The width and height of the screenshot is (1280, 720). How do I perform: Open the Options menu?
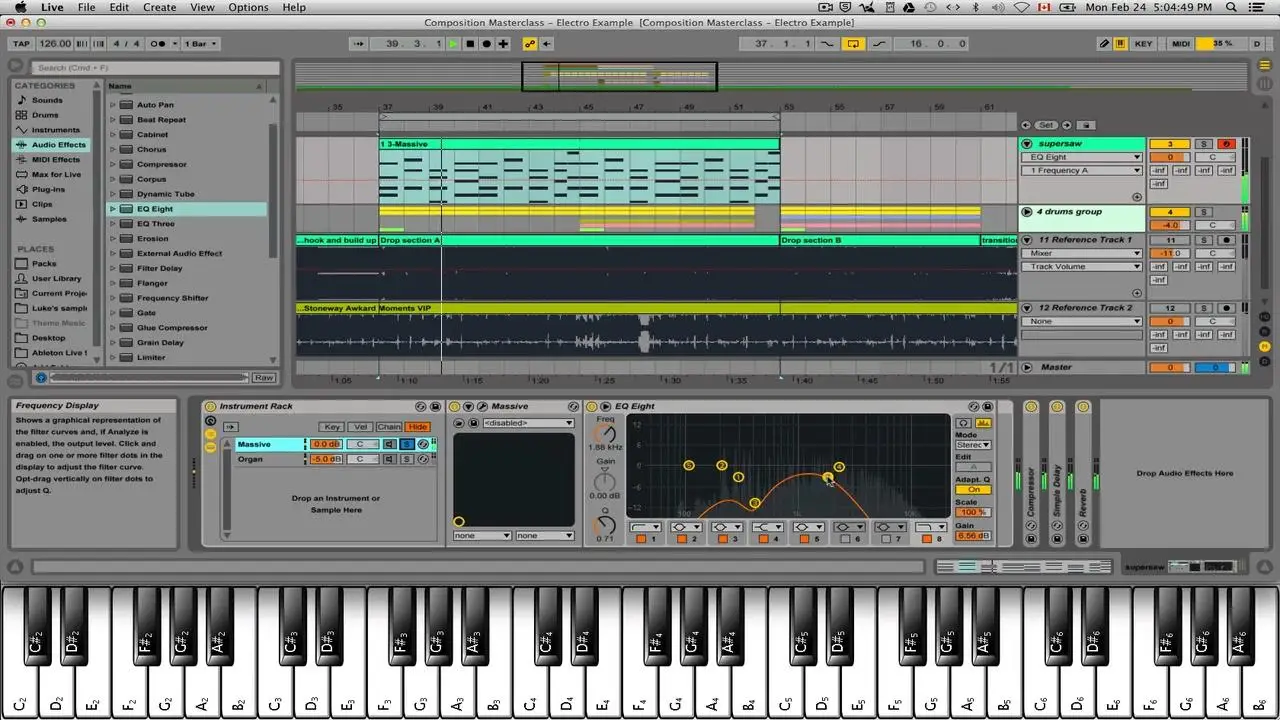[248, 7]
